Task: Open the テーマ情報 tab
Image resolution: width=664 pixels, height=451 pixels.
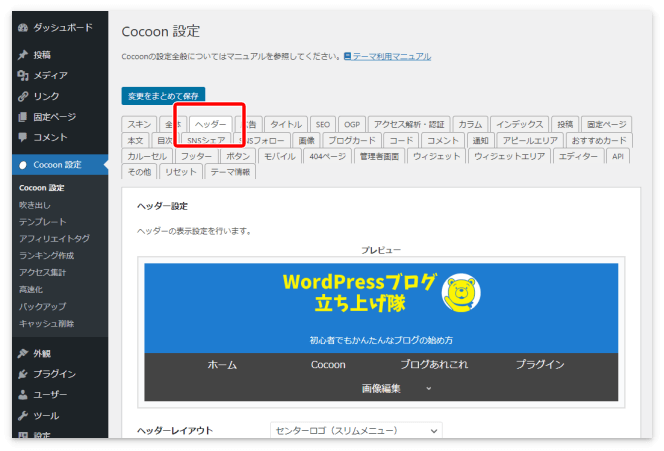Action: [230, 172]
